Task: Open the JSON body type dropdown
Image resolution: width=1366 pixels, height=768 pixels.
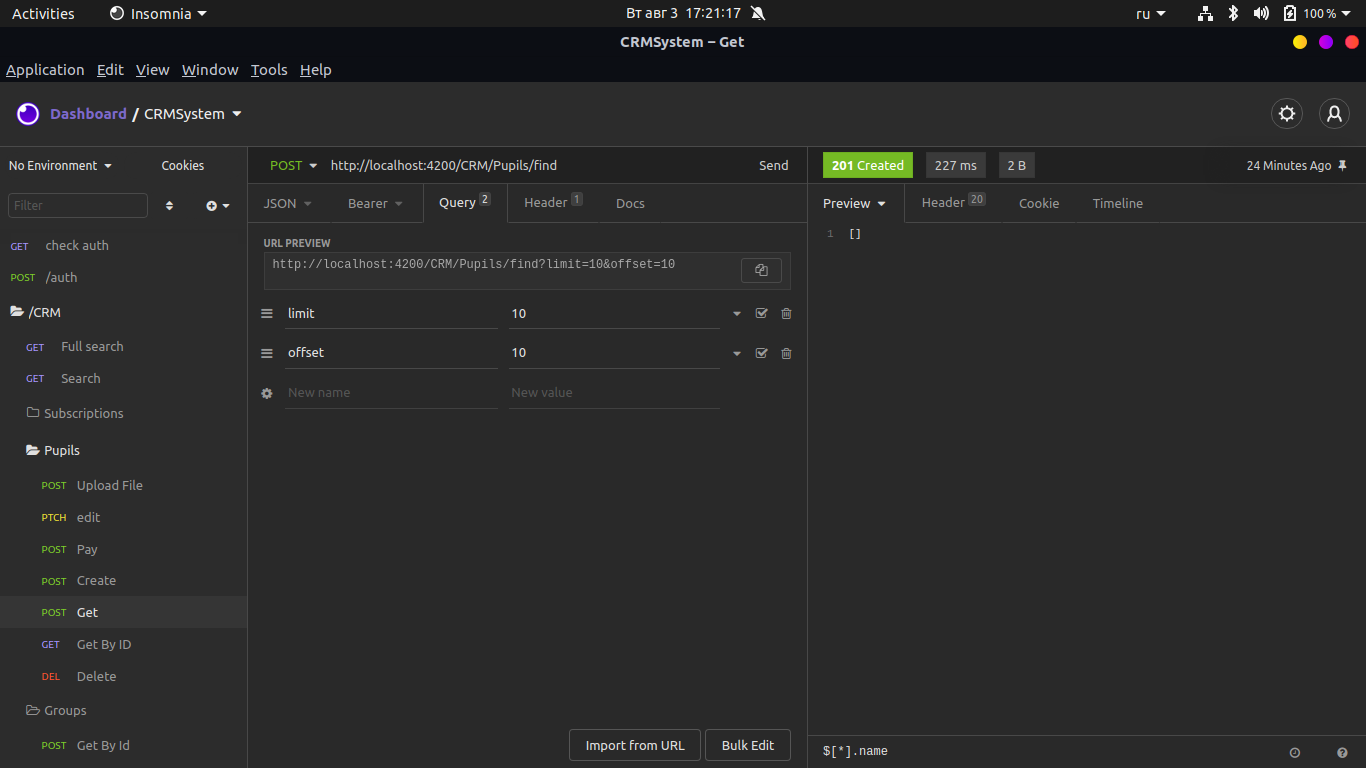Action: (288, 203)
